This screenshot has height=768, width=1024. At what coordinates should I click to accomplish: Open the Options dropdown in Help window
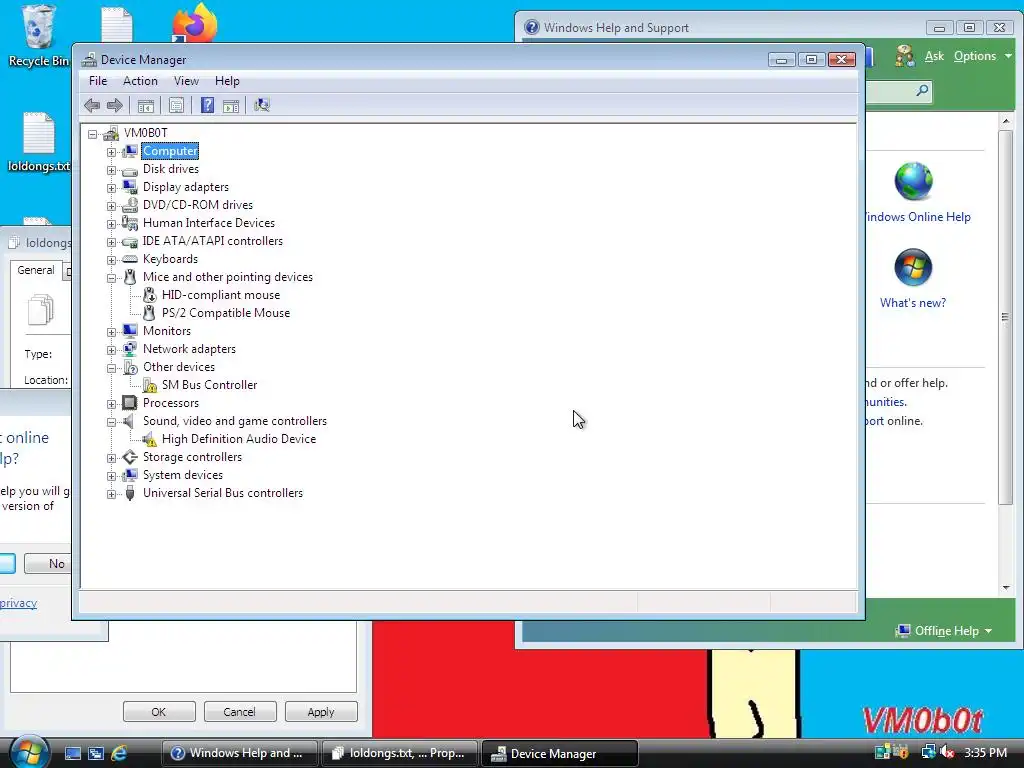(x=983, y=56)
